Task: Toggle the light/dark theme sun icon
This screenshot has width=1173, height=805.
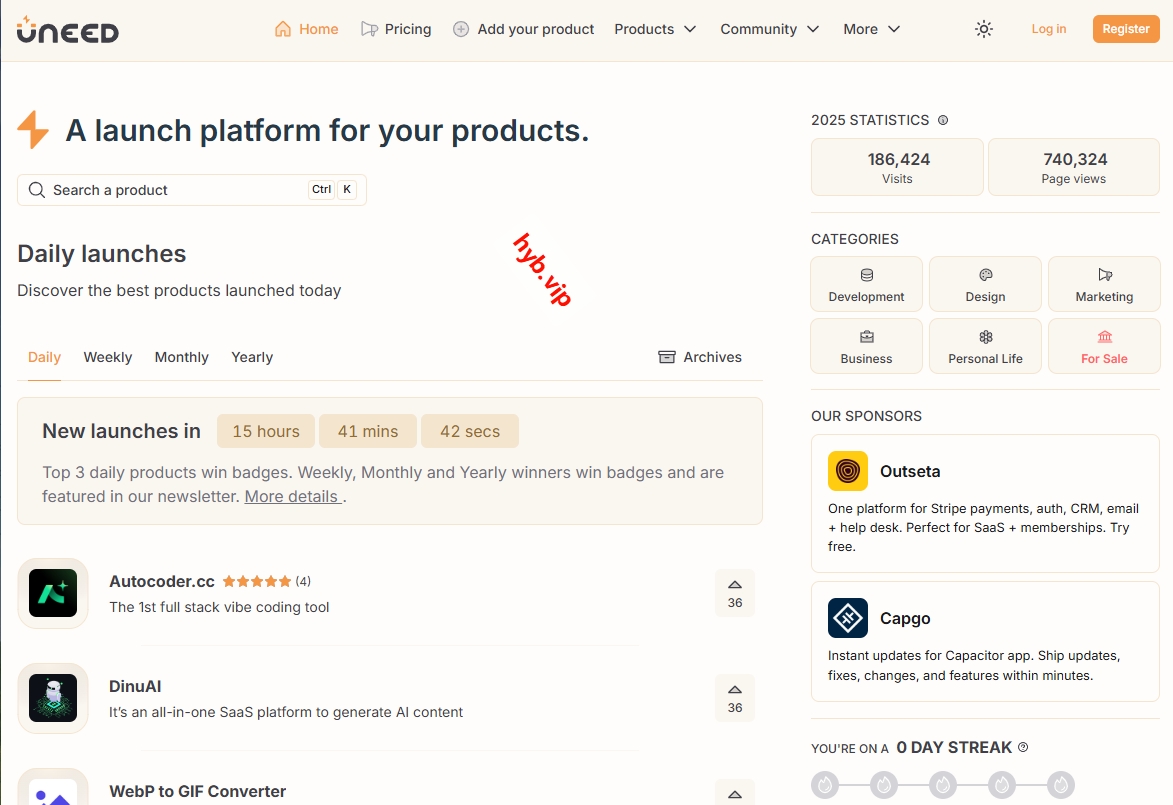Action: pyautogui.click(x=984, y=29)
